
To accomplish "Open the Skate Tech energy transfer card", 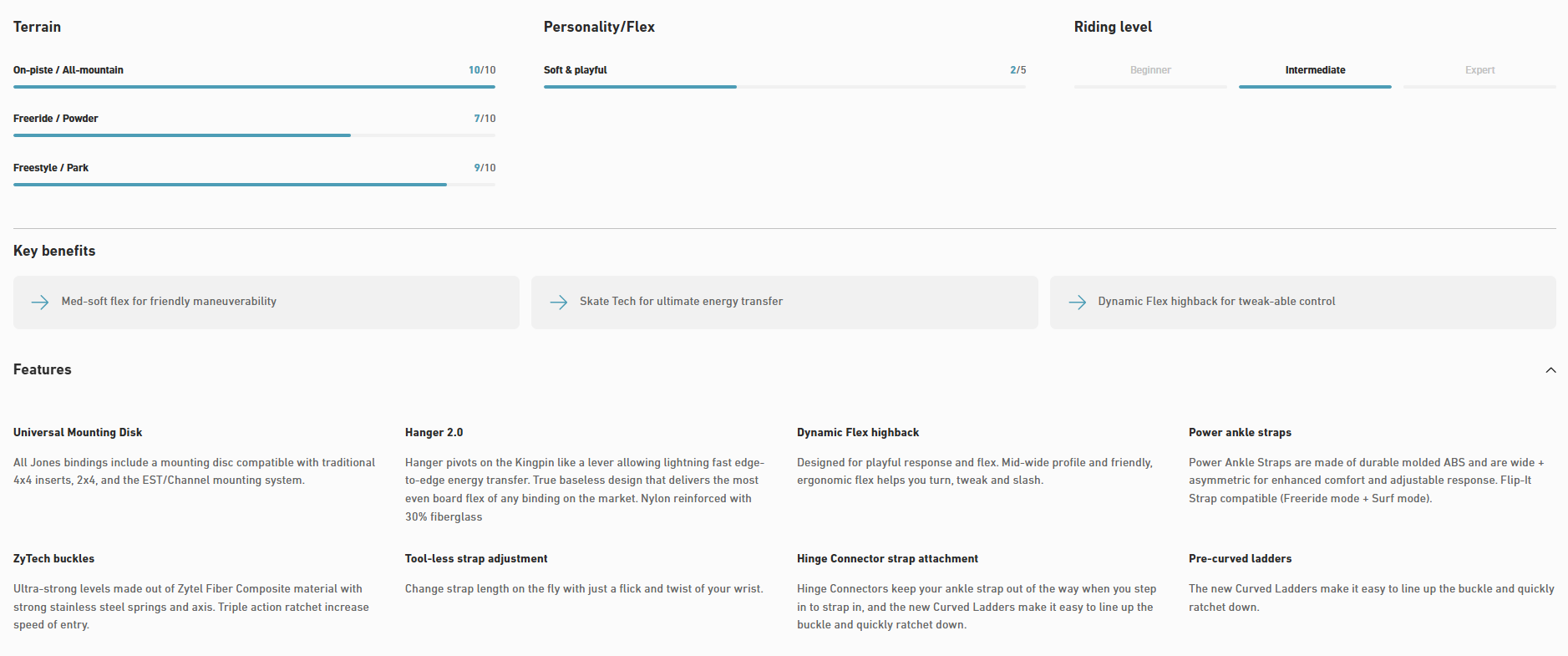I will [784, 302].
